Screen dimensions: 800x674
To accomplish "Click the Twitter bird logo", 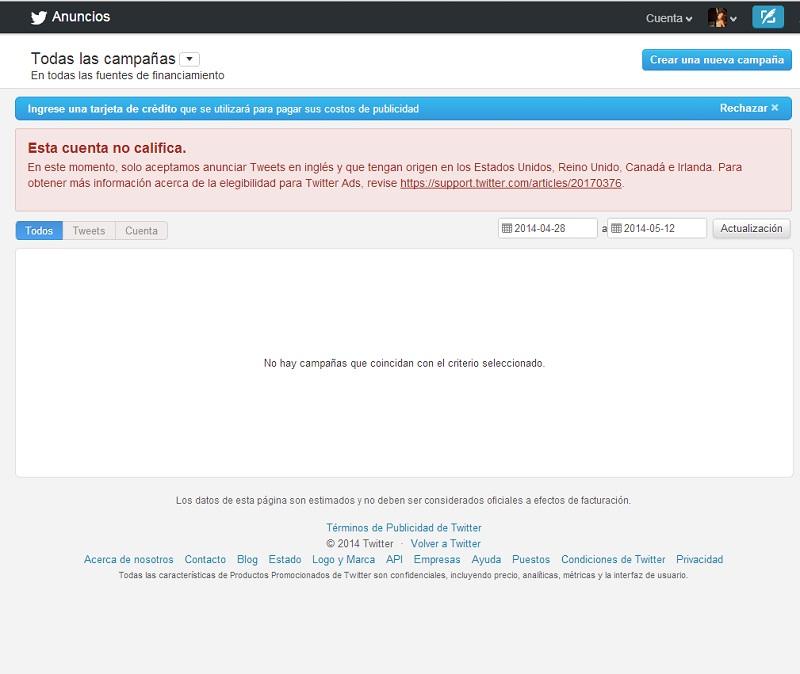I will (x=38, y=16).
